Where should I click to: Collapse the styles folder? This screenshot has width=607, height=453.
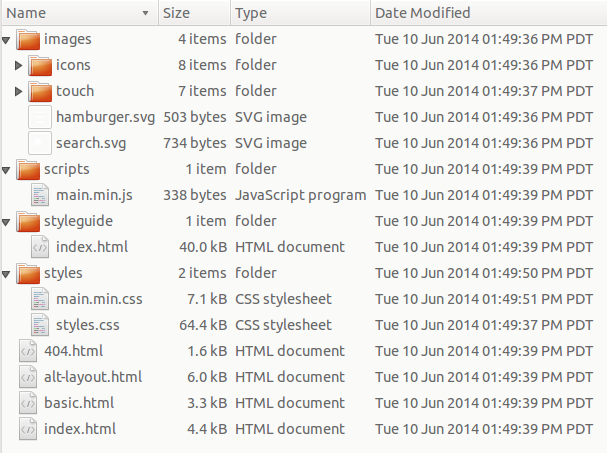click(7, 274)
